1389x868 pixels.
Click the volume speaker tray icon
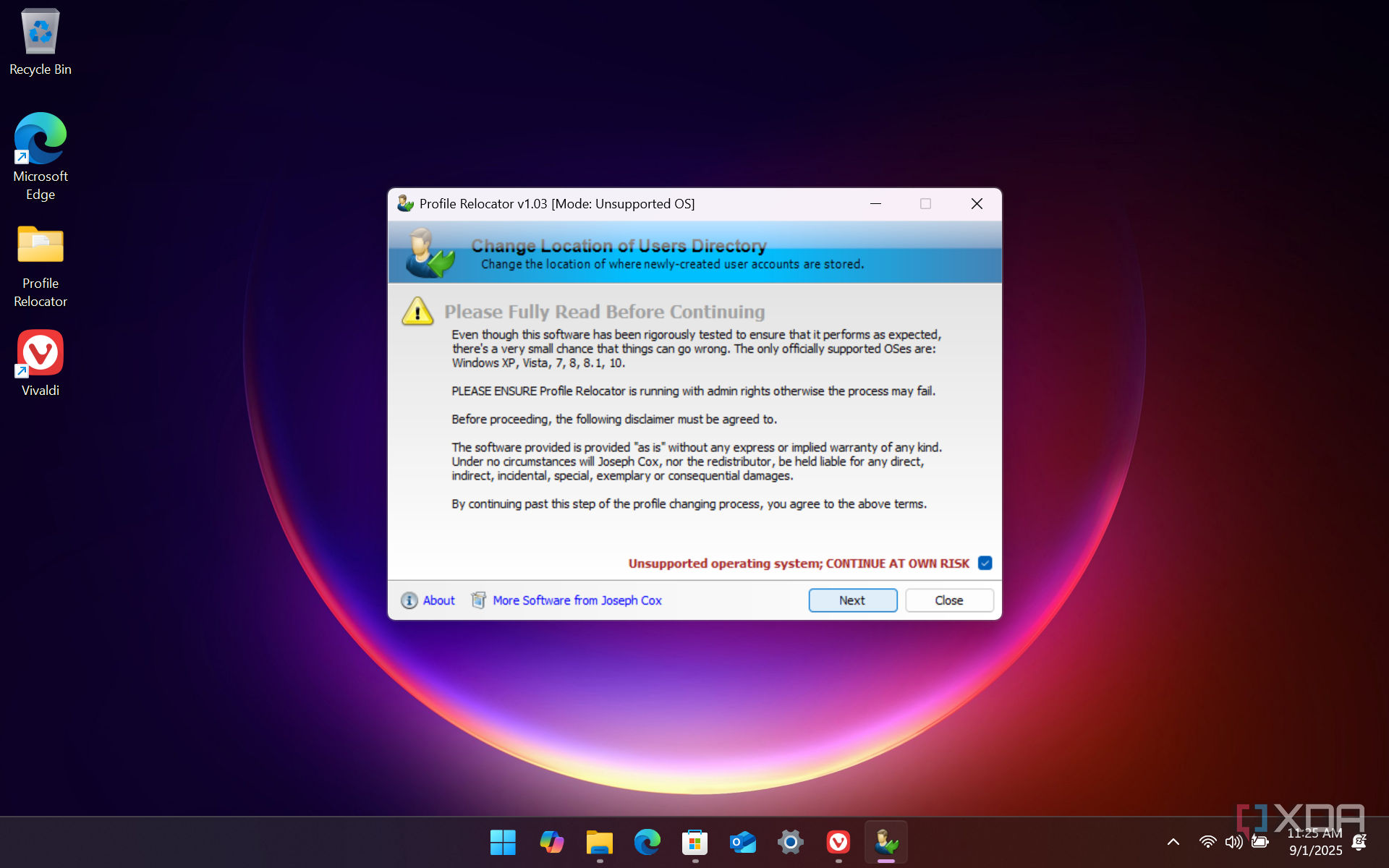point(1233,842)
